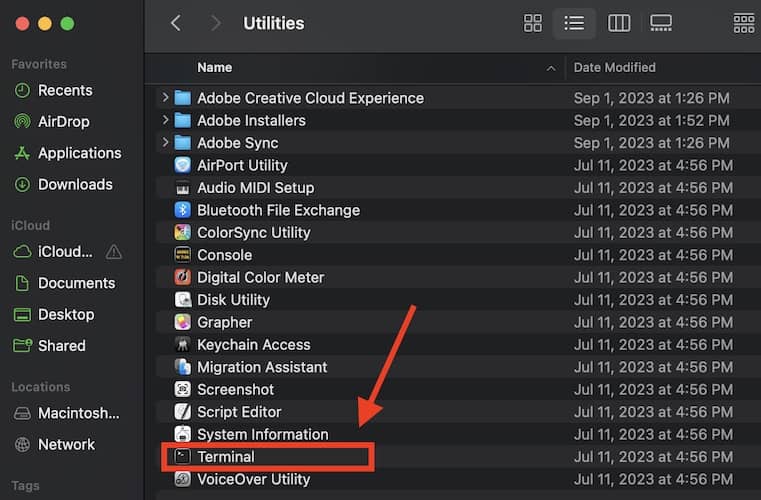Click the AirPort Utility icon
This screenshot has width=761, height=500.
182,165
